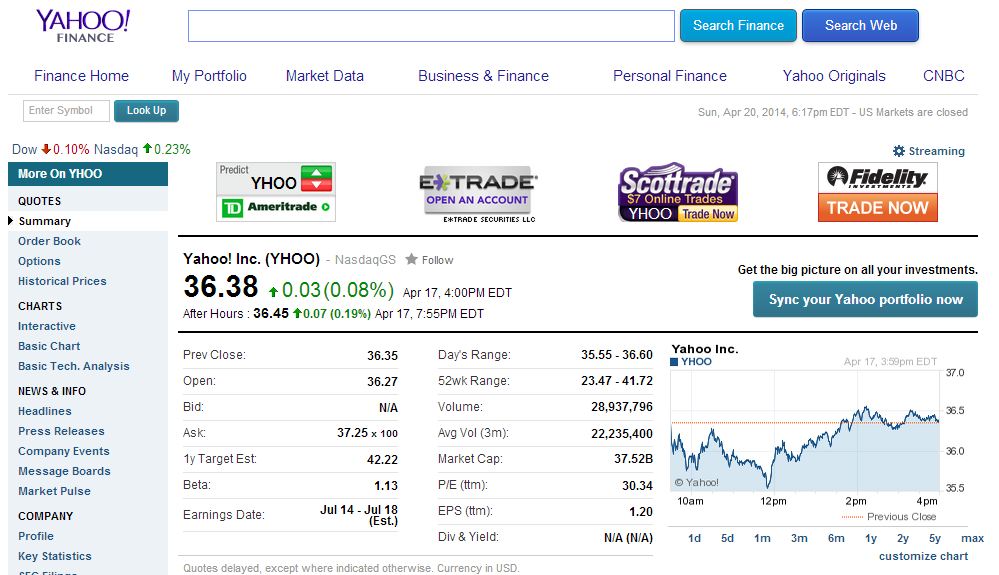
Task: Click the 52wk Range value 23.47 - 41.72
Action: (x=617, y=381)
